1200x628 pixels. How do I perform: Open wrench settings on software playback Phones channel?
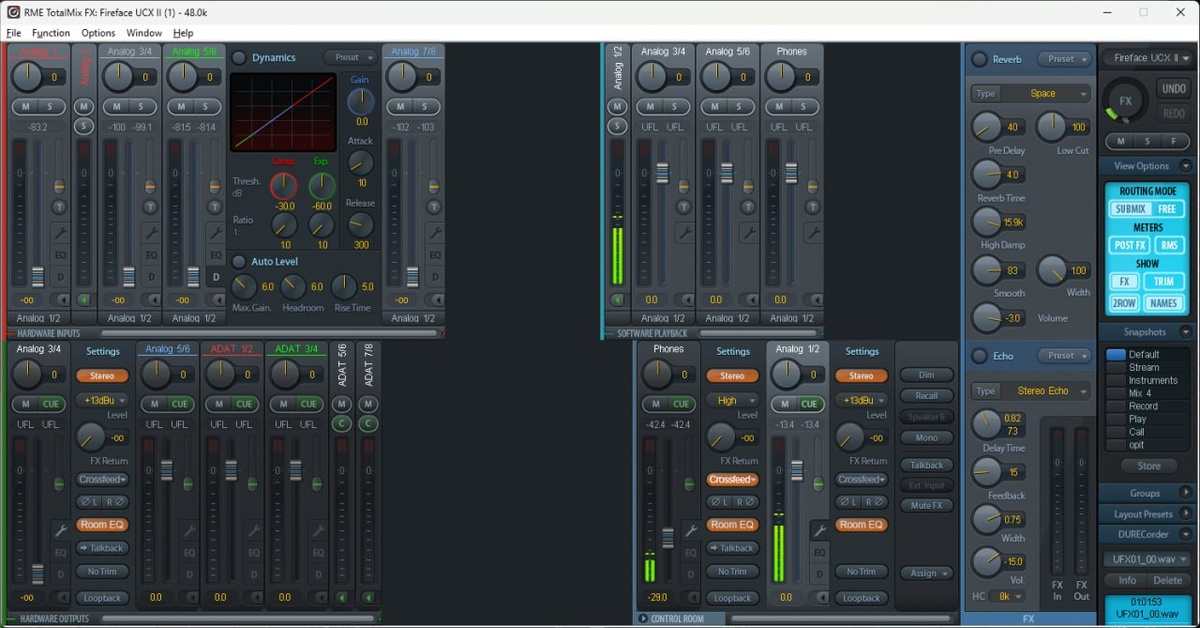click(813, 232)
